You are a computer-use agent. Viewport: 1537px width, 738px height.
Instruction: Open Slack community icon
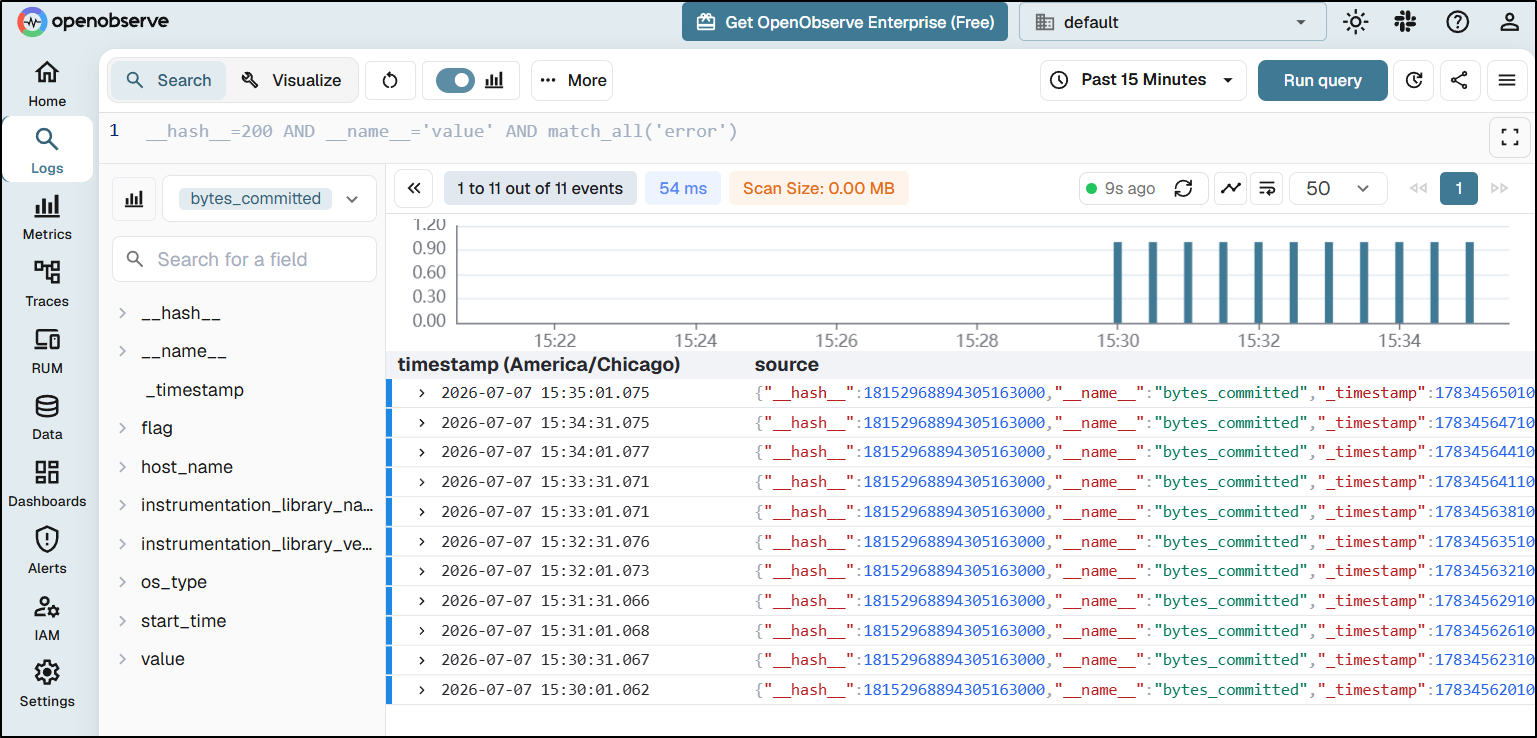[1407, 22]
